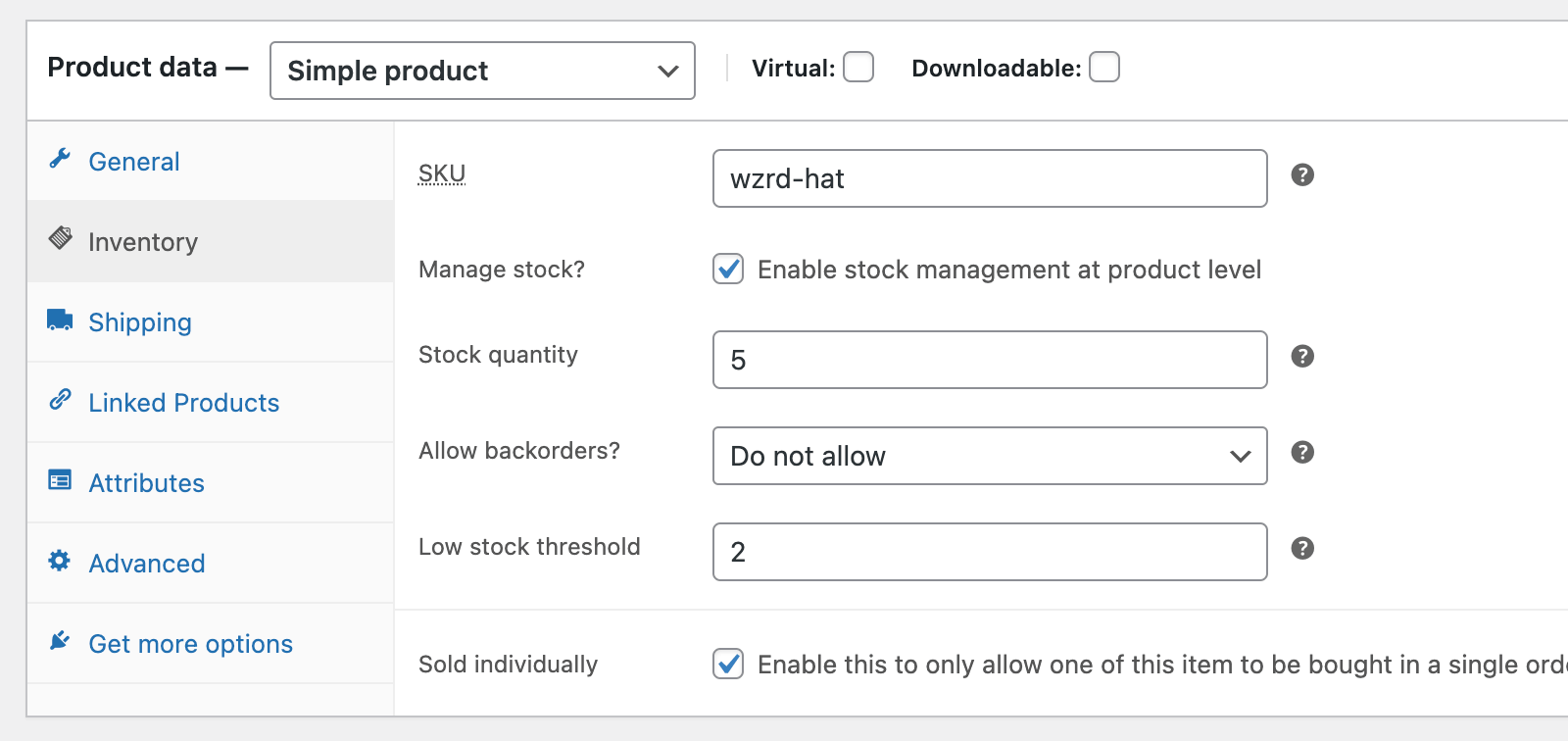Click the Get more options link
This screenshot has width=1568, height=741.
tap(190, 644)
